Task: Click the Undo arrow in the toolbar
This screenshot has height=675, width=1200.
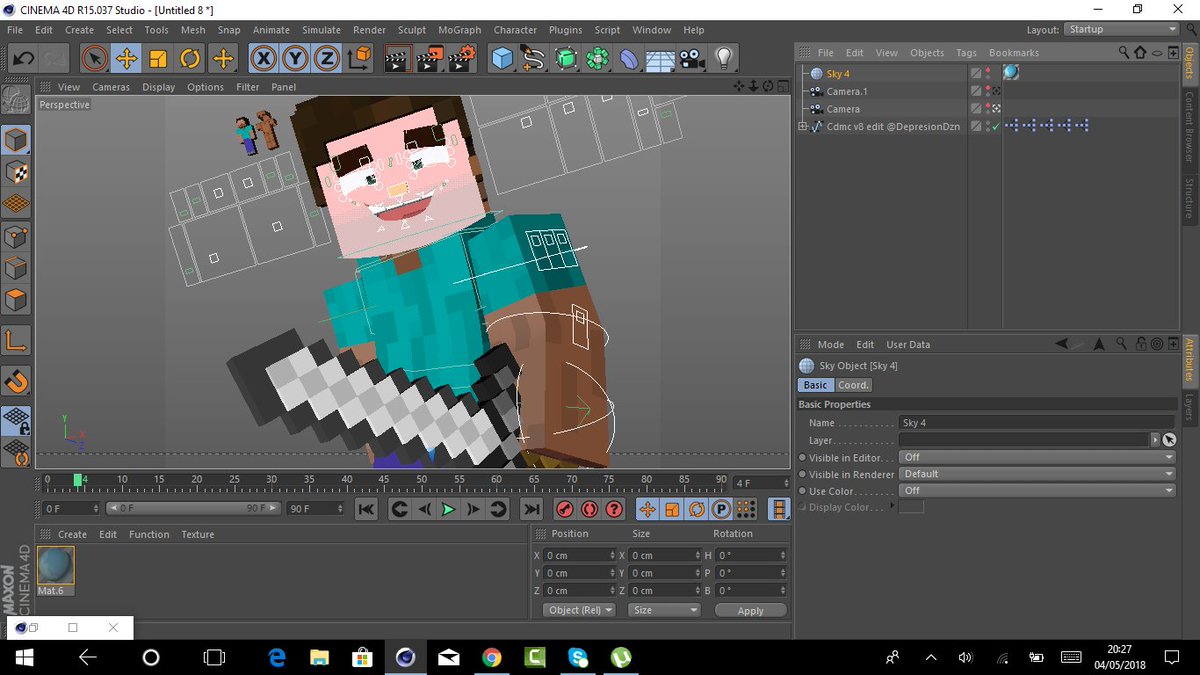Action: click(x=22, y=58)
